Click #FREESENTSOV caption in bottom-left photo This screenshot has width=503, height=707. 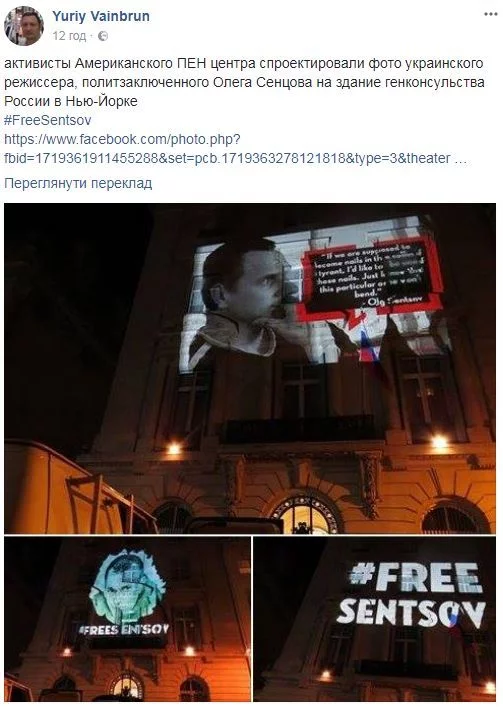[x=124, y=629]
